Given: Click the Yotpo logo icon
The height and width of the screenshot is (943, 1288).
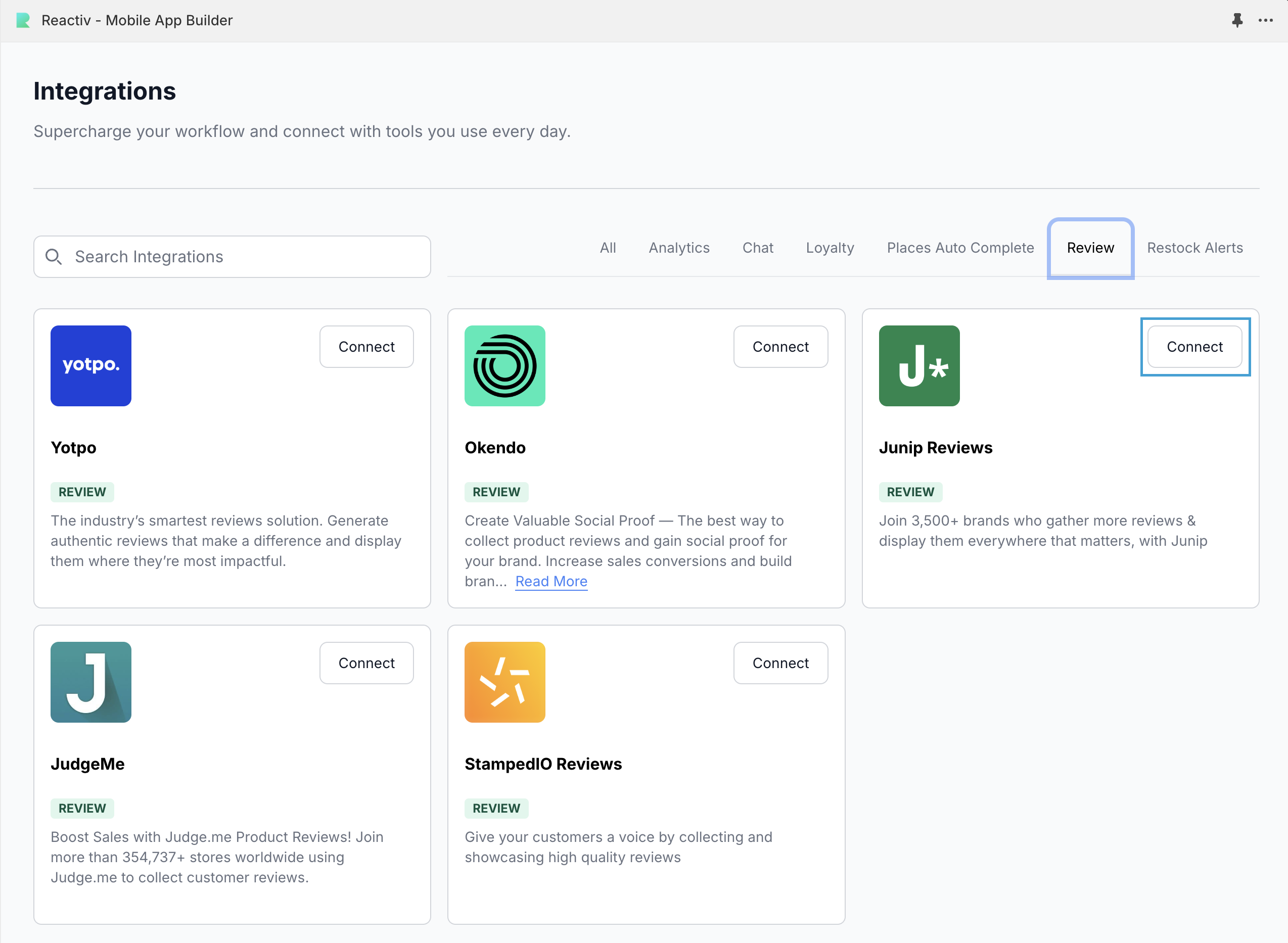Looking at the screenshot, I should pos(91,366).
